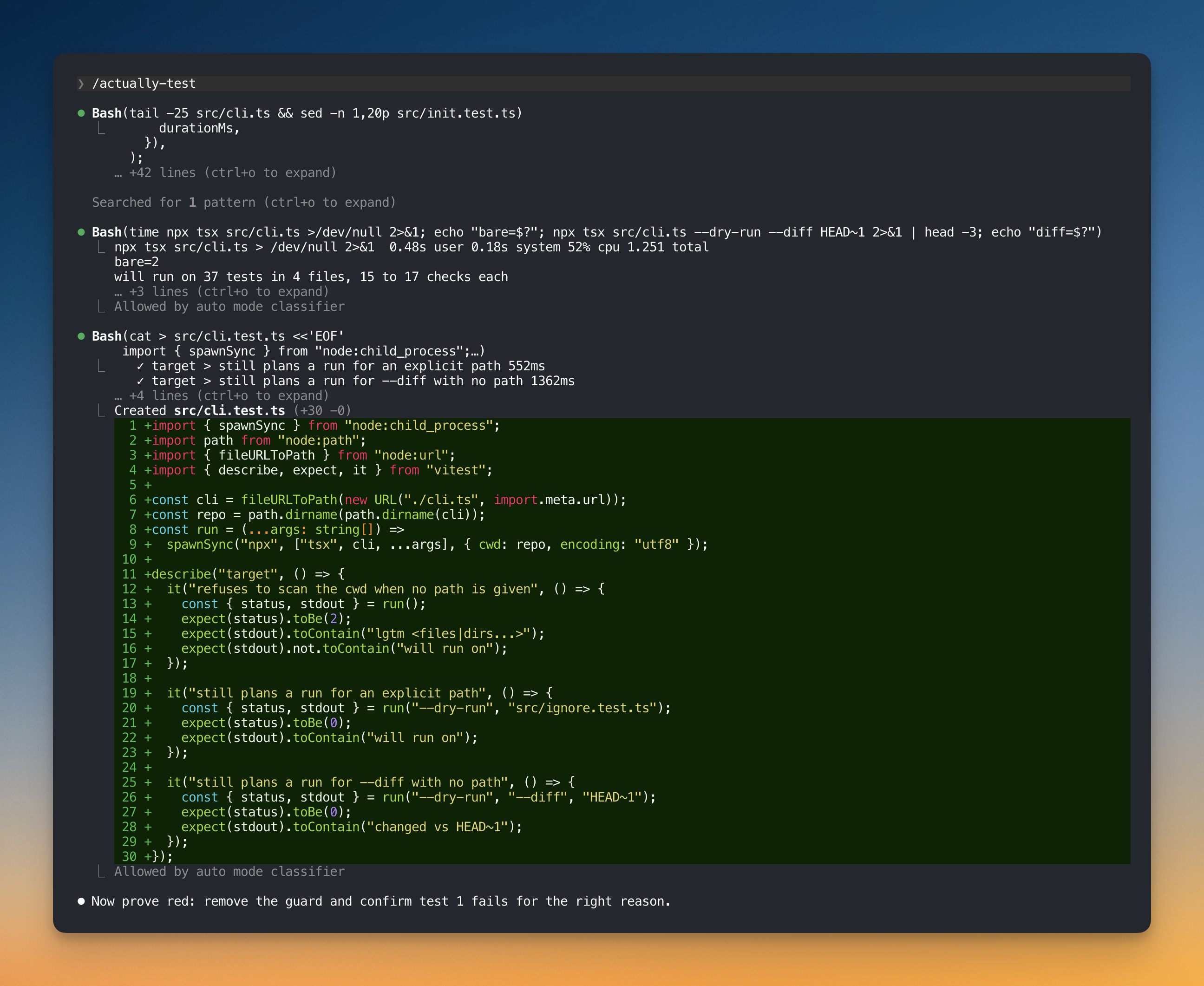Click 'Now prove red: remove the guard' message
1204x986 pixels.
tap(381, 901)
